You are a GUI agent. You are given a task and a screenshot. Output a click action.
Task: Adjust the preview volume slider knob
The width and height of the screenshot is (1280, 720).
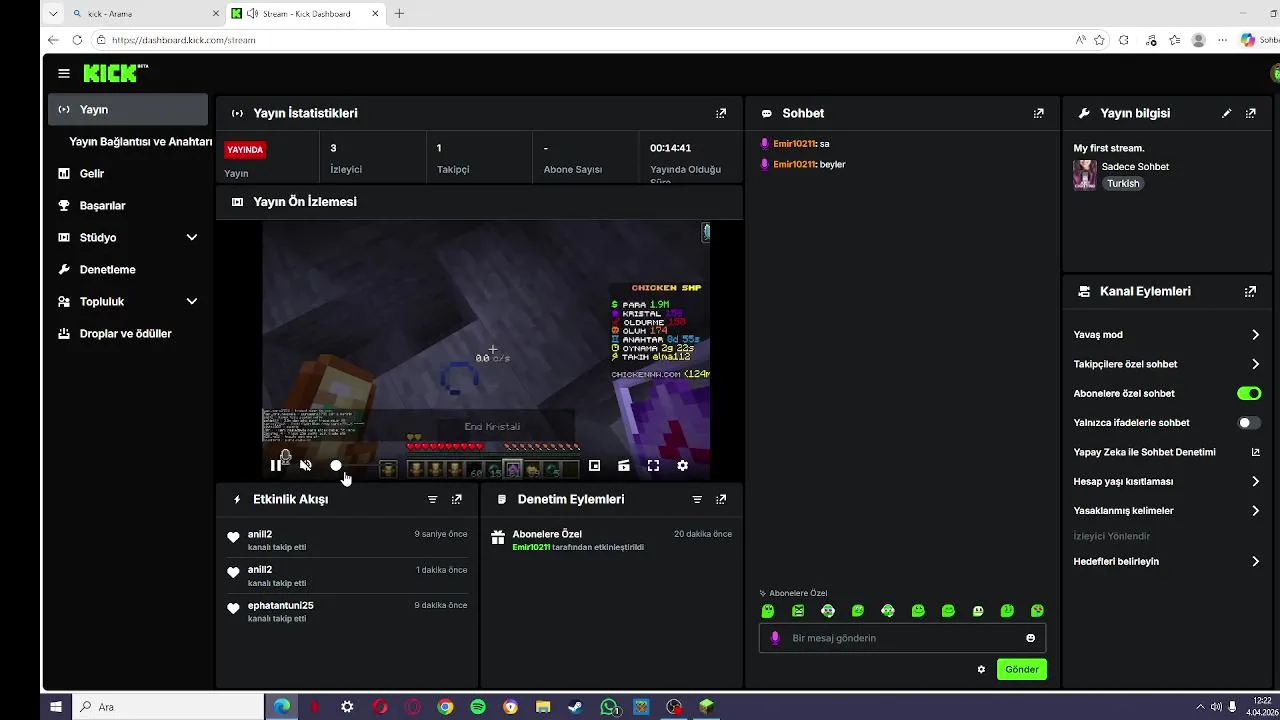pos(336,466)
